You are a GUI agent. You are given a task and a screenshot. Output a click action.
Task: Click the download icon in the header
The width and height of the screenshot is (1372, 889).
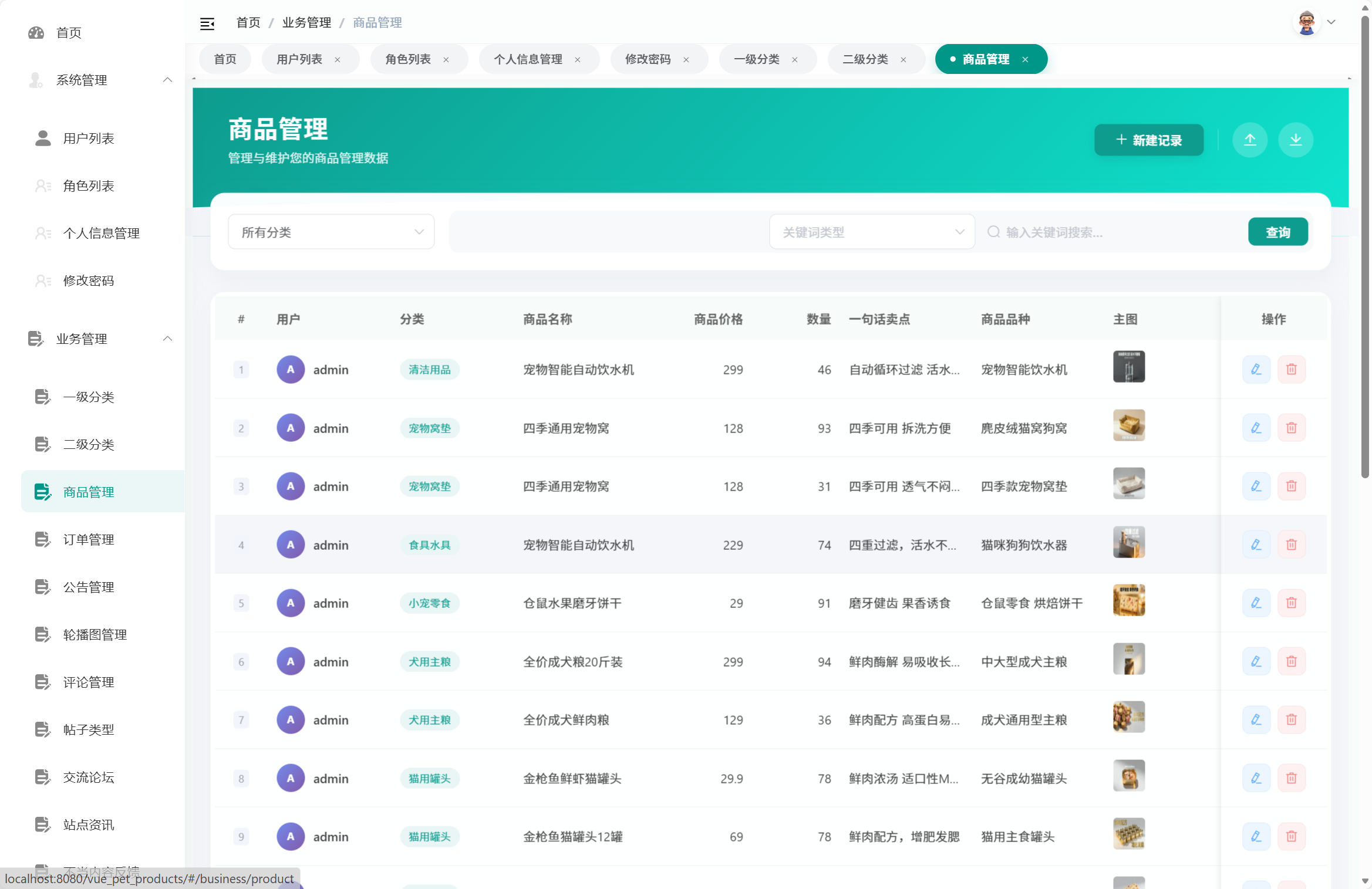click(1296, 140)
